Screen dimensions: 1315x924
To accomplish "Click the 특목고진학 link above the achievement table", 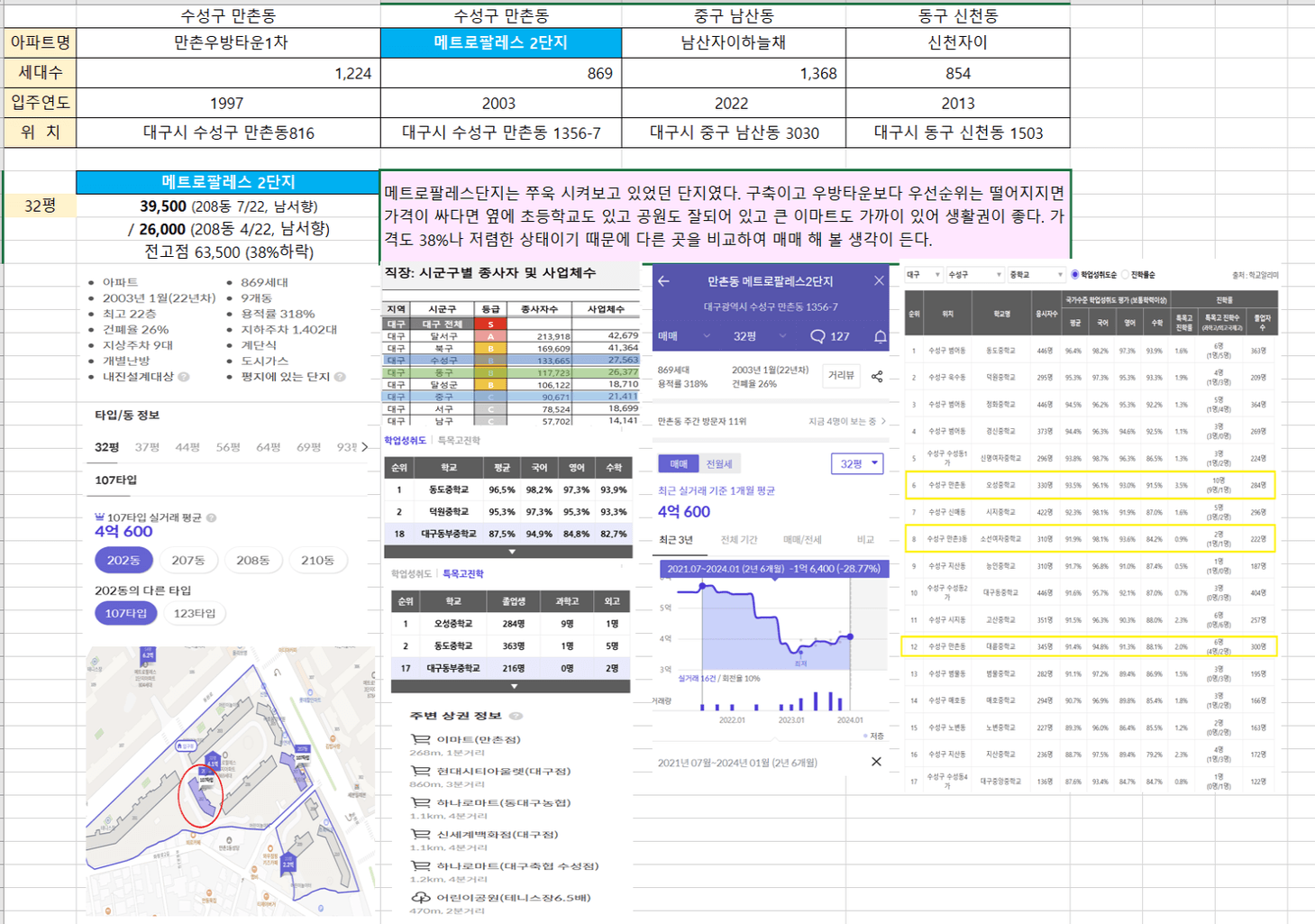I will (460, 441).
